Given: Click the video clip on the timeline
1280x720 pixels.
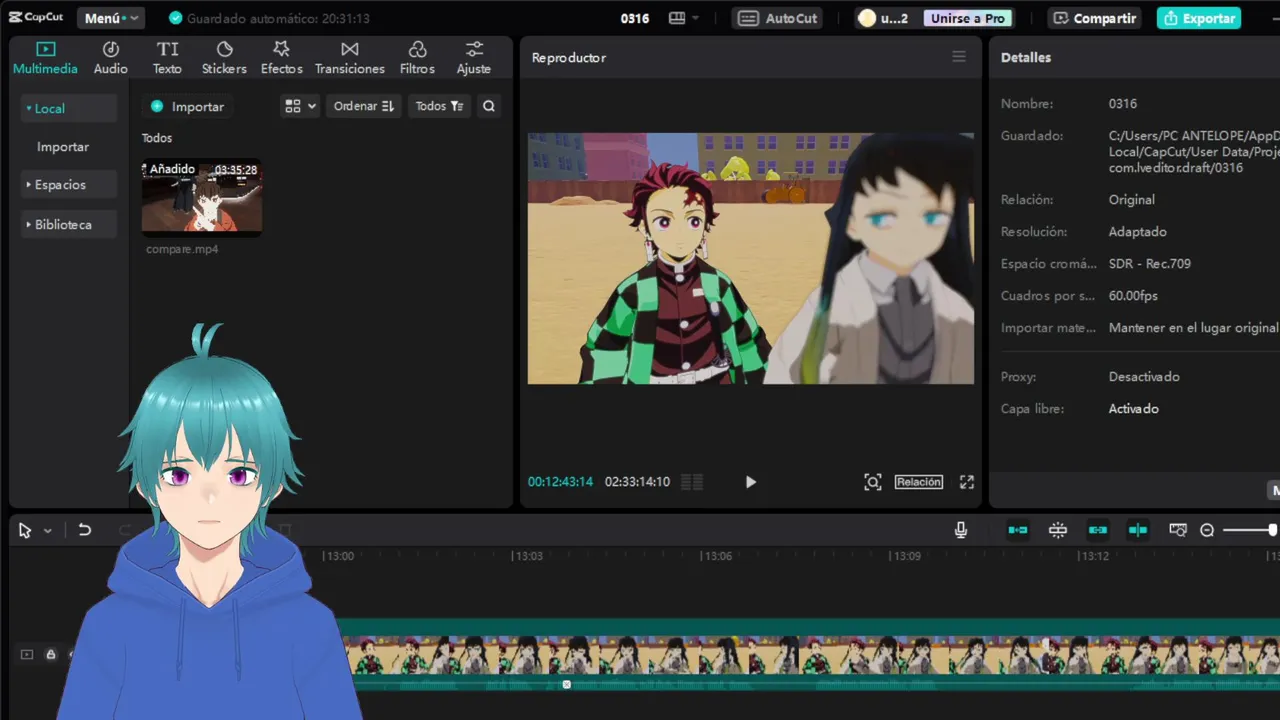Looking at the screenshot, I should pos(810,655).
